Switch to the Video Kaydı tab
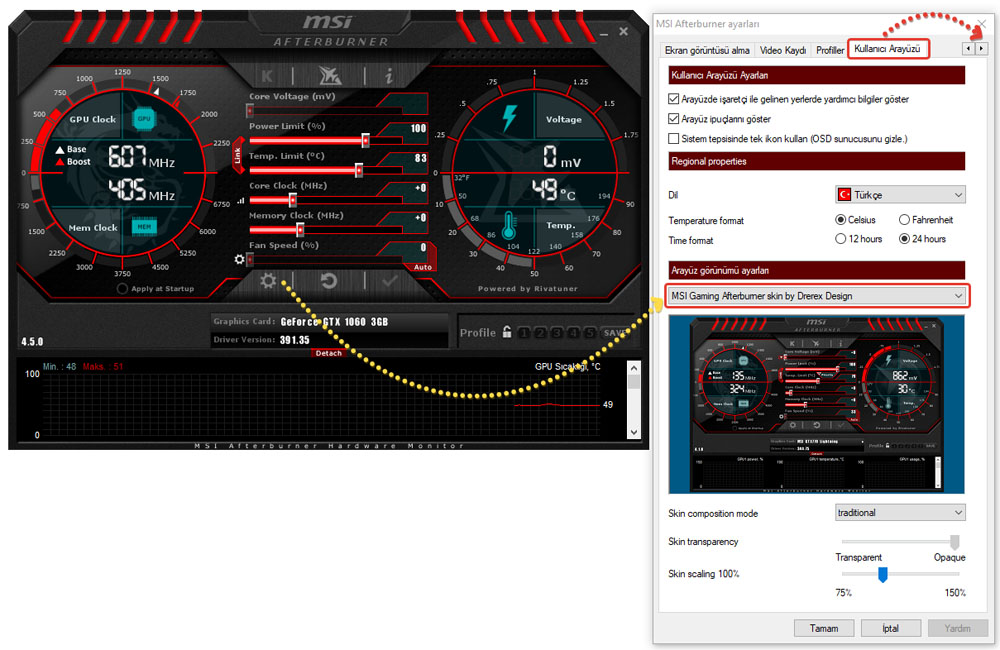The image size is (1000, 650). [782, 50]
